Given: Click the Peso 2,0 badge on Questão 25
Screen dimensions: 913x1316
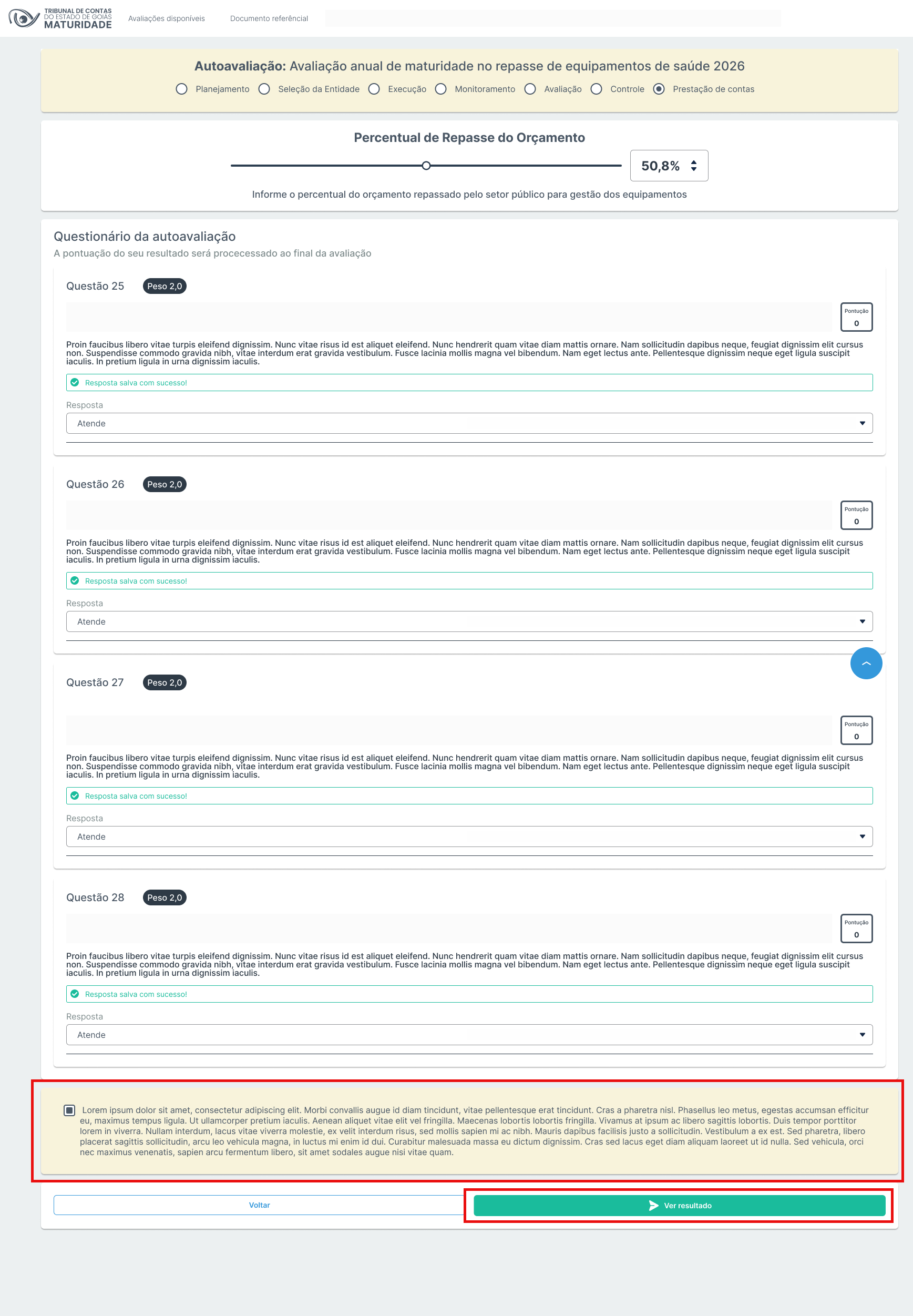Looking at the screenshot, I should click(165, 286).
